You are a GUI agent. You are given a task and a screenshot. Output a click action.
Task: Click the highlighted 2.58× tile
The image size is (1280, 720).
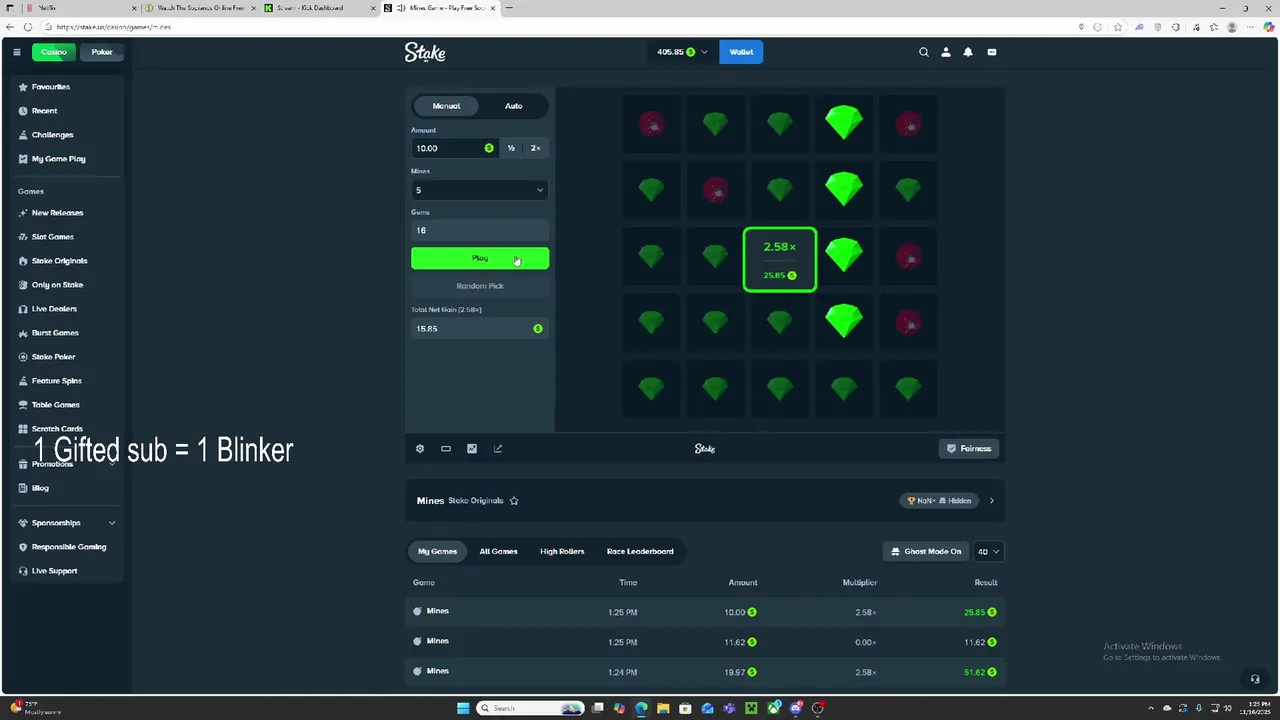[780, 260]
